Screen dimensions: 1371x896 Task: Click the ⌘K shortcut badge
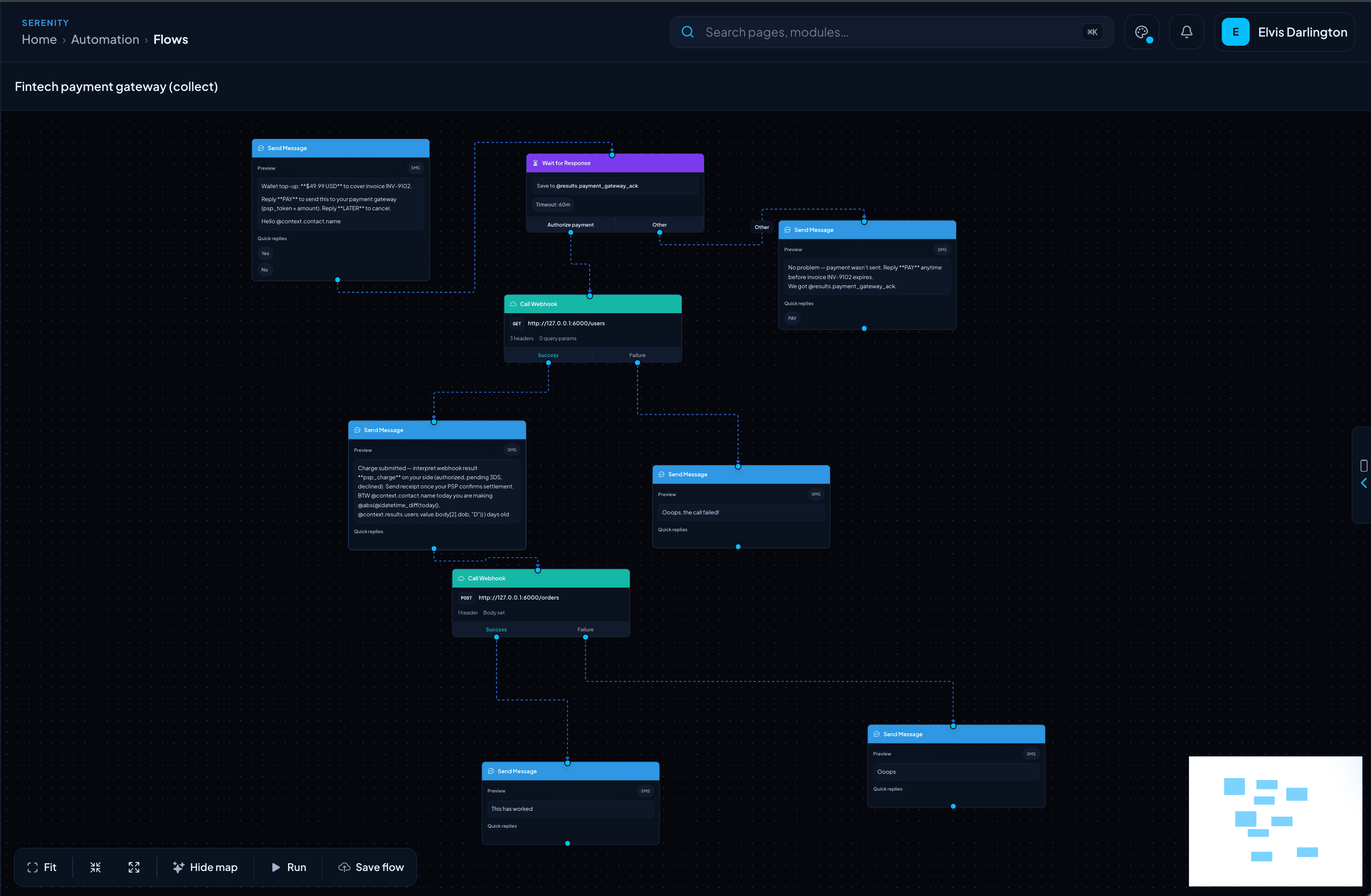tap(1092, 32)
